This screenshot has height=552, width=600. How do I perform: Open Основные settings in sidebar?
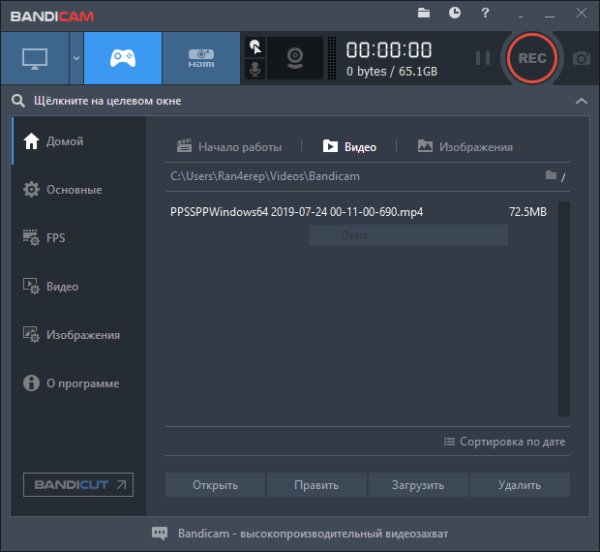point(79,189)
